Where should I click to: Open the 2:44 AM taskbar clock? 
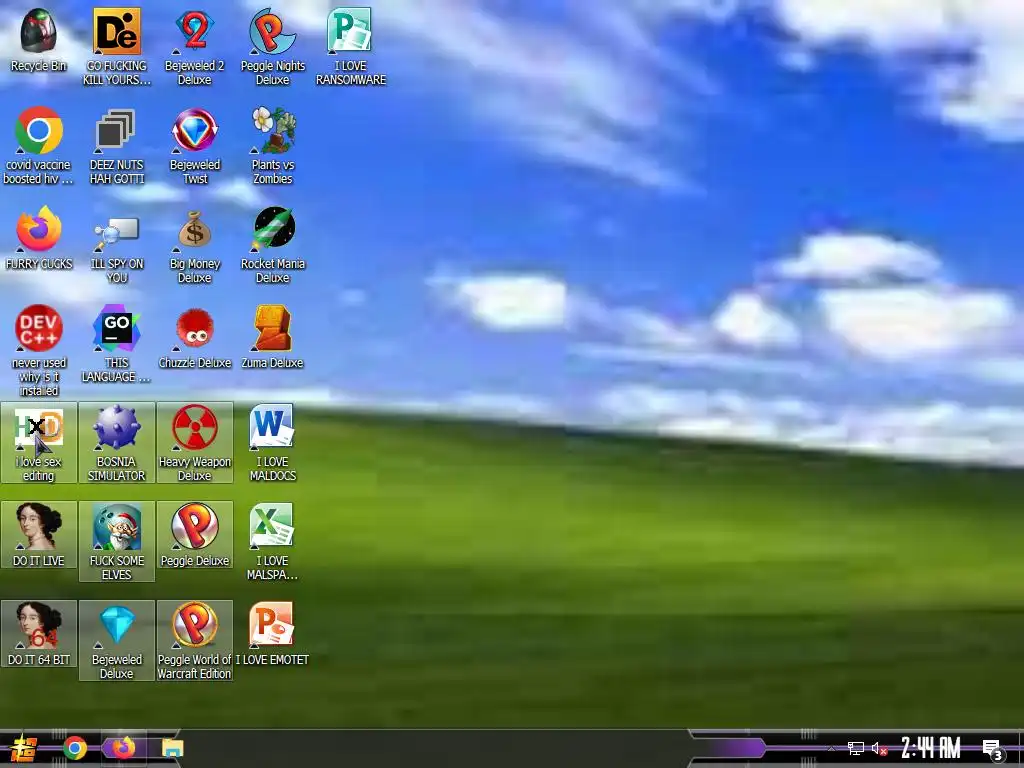pos(931,748)
